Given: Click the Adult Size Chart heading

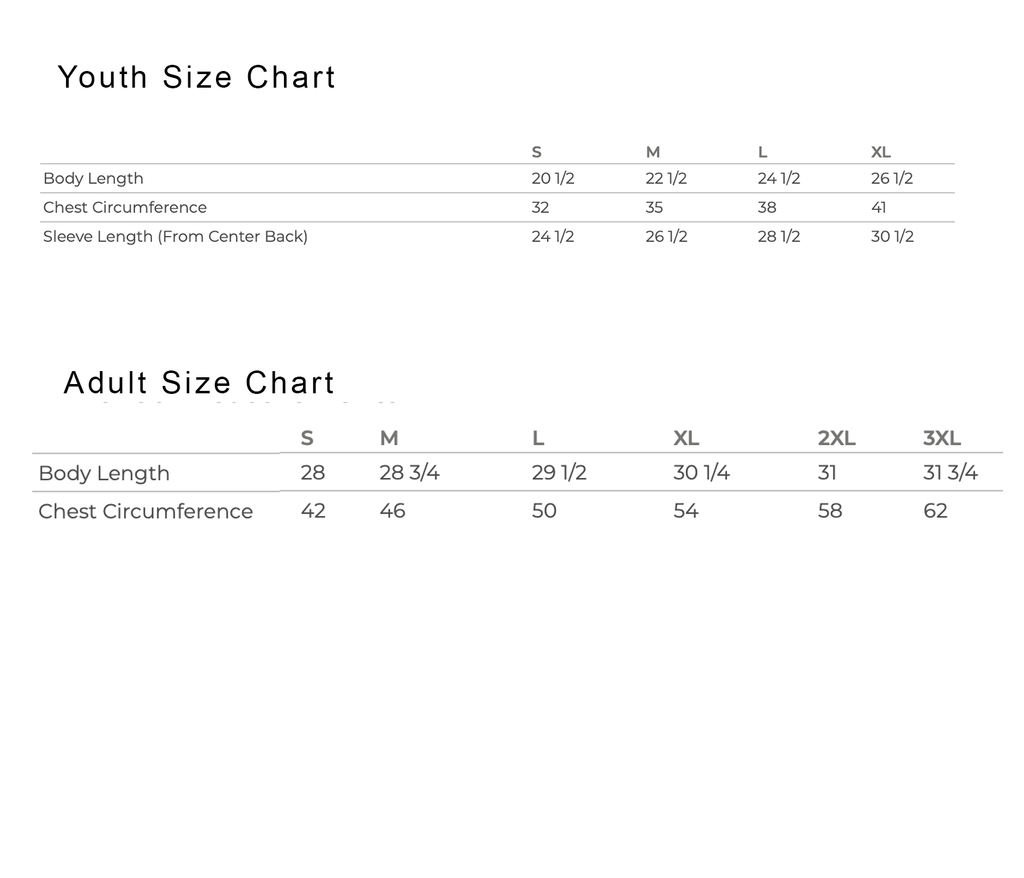Looking at the screenshot, I should [x=199, y=383].
